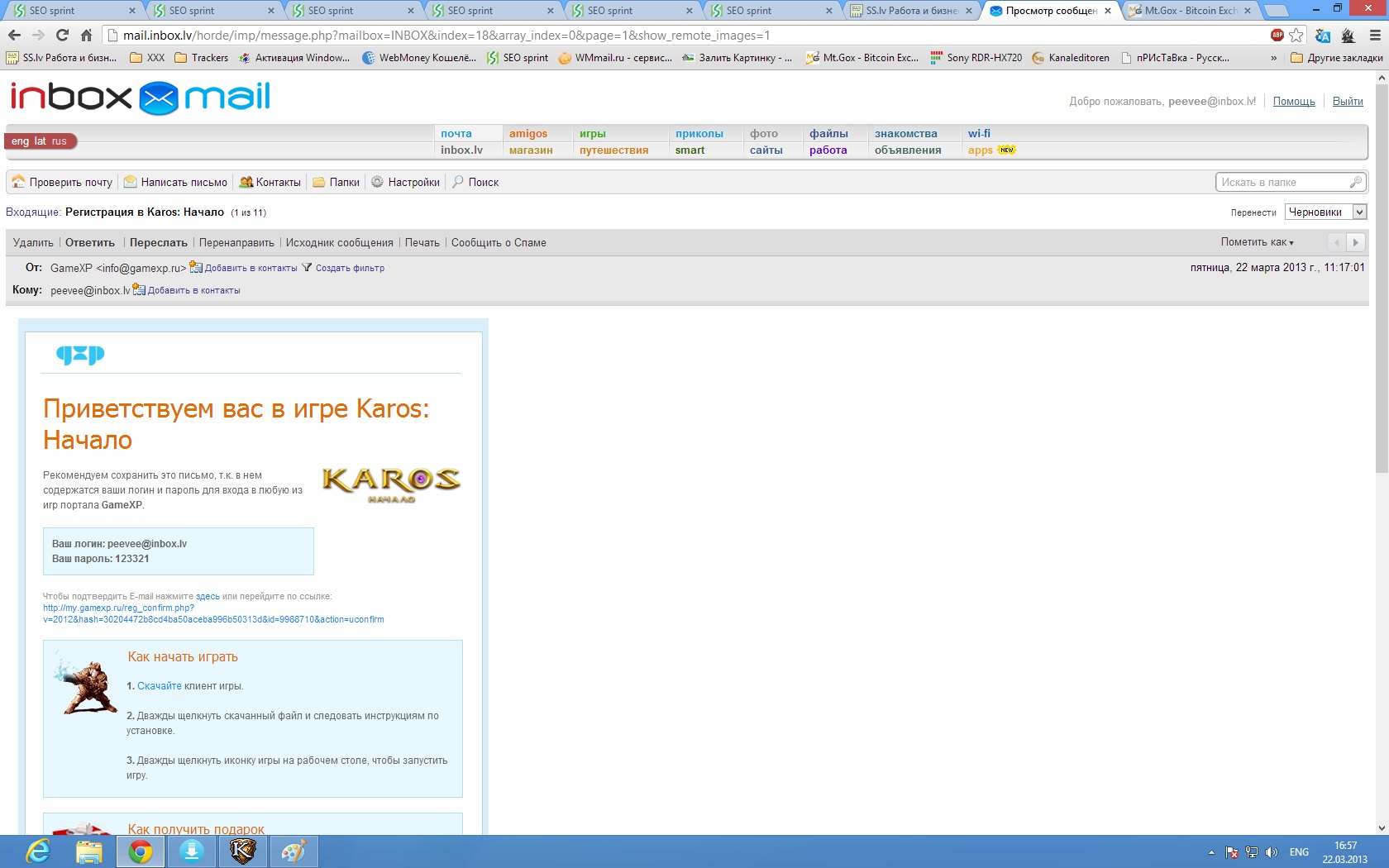Viewport: 1389px width, 868px height.
Task: Expand the hidden bookmarks chevron
Action: (1273, 58)
